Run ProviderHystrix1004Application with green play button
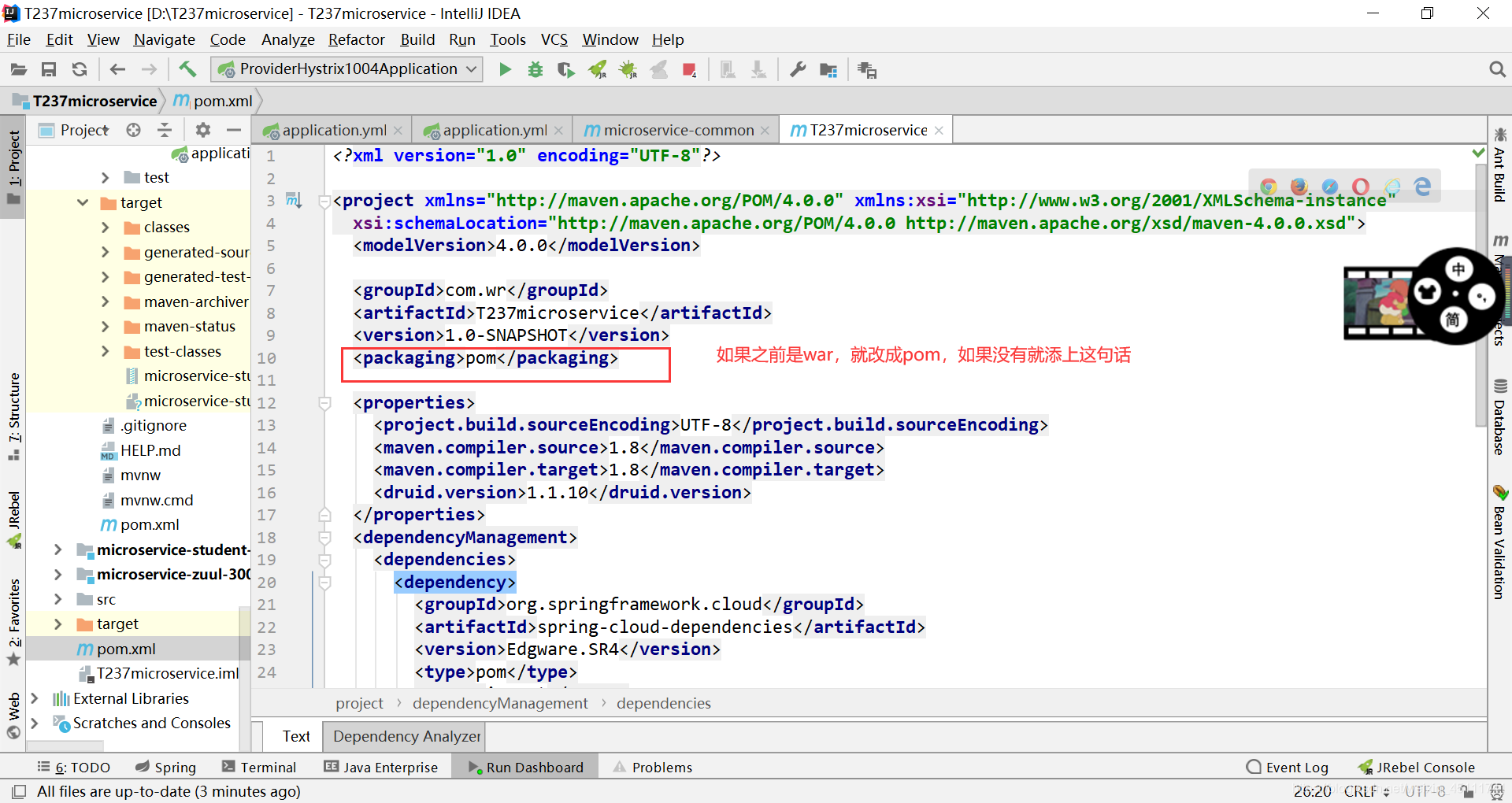Viewport: 1512px width, 803px height. point(505,70)
